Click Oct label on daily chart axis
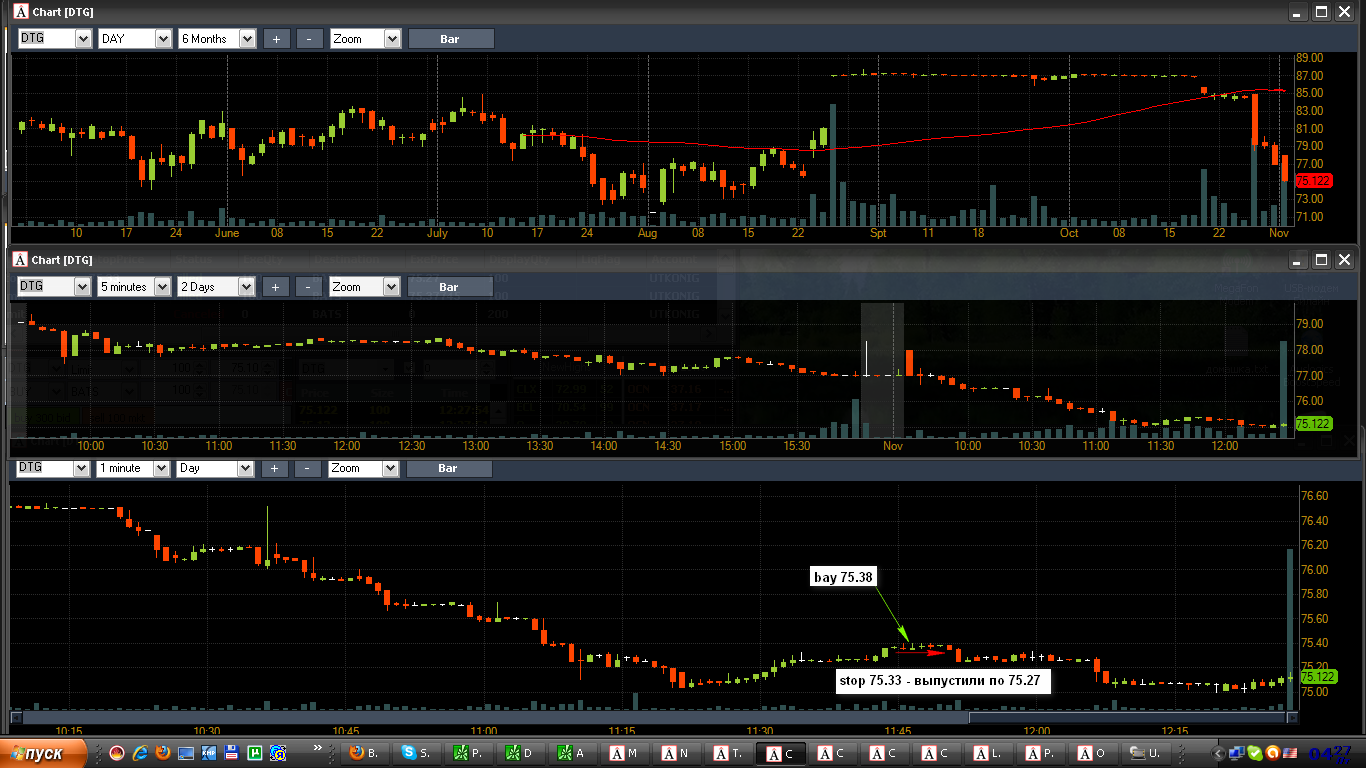Screen dimensions: 1366x768 coord(1069,233)
